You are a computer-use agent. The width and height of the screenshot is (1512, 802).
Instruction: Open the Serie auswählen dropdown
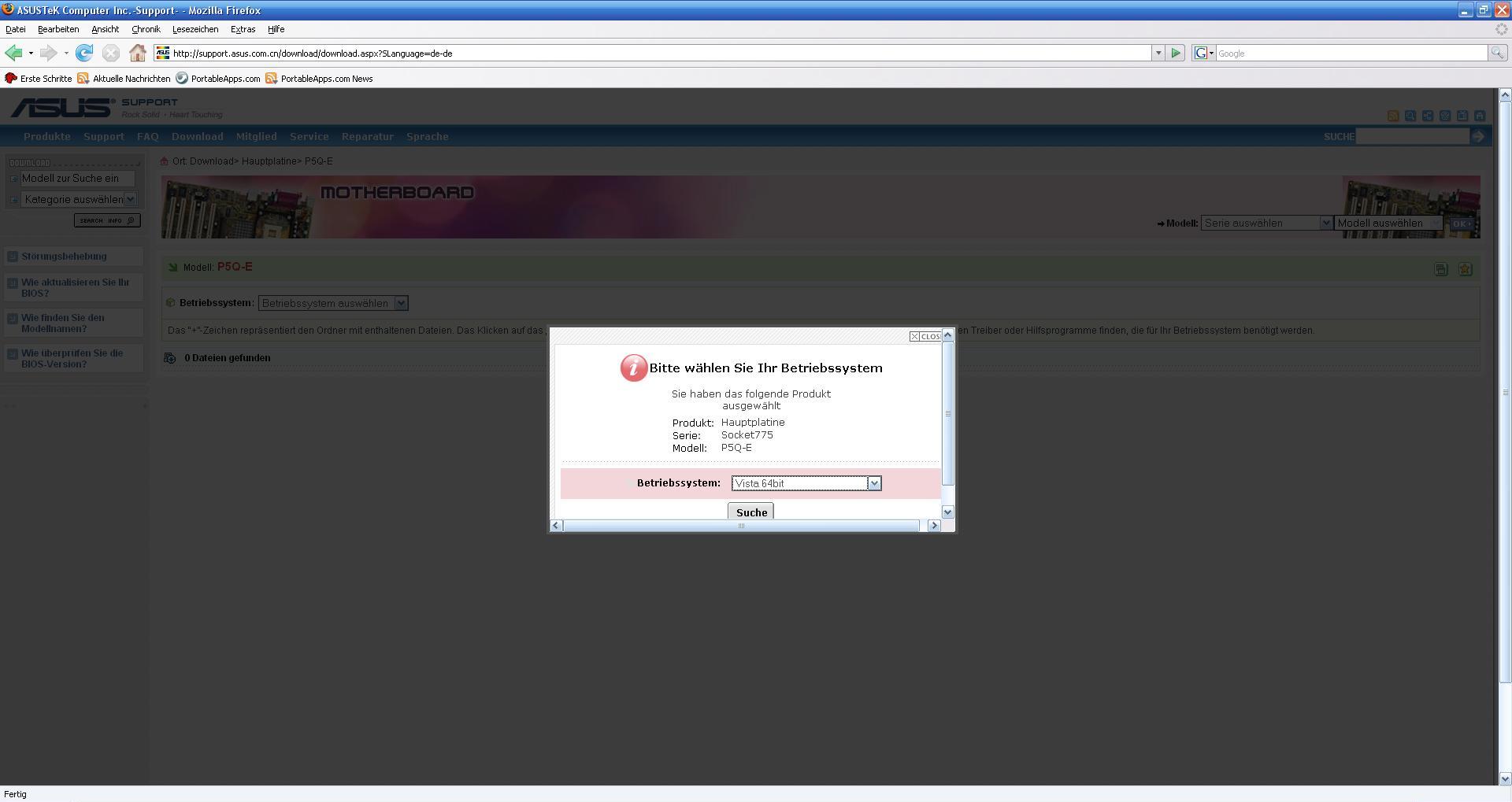1266,223
